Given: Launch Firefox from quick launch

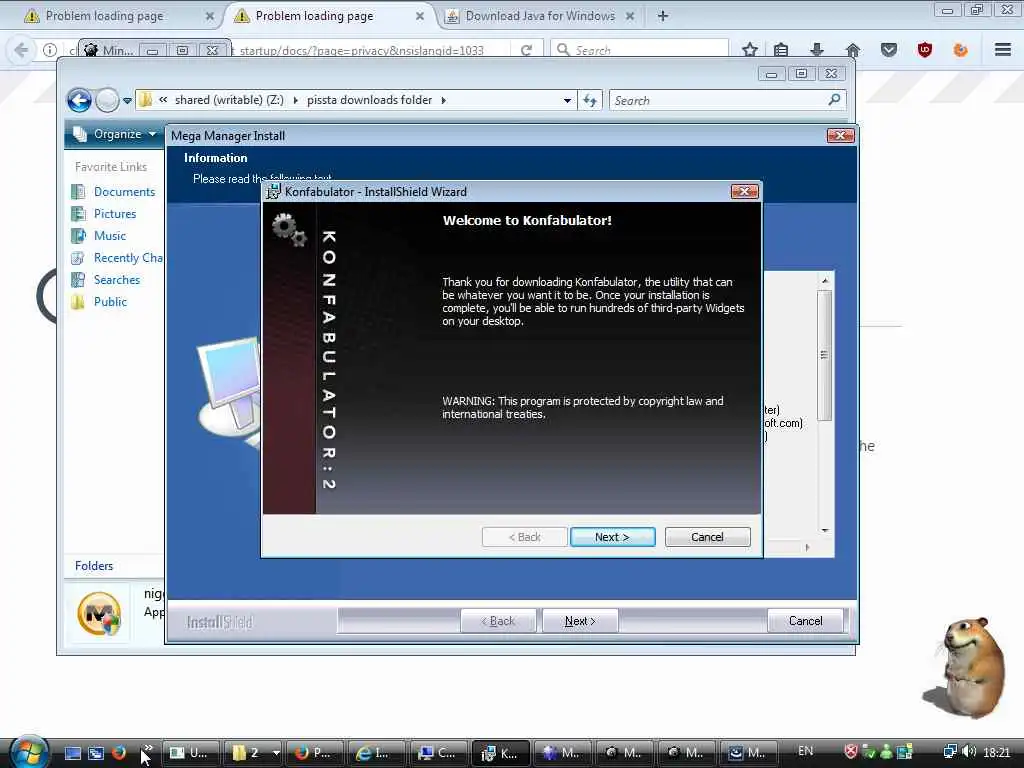Looking at the screenshot, I should click(x=119, y=753).
